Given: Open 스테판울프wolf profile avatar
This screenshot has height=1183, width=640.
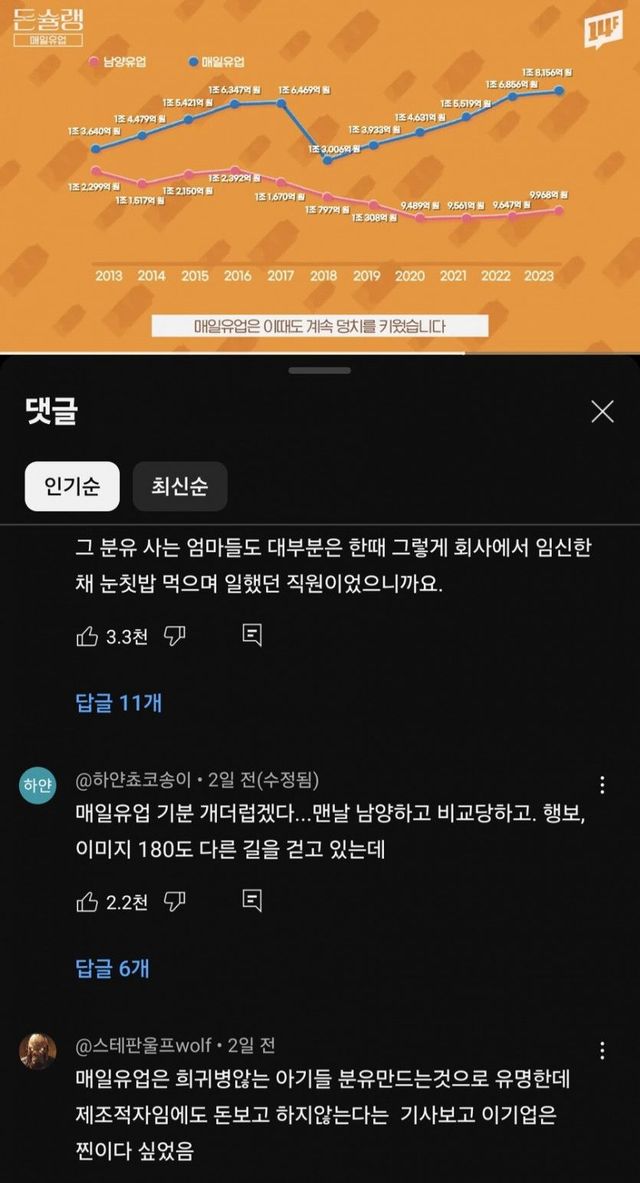Looking at the screenshot, I should [37, 1051].
